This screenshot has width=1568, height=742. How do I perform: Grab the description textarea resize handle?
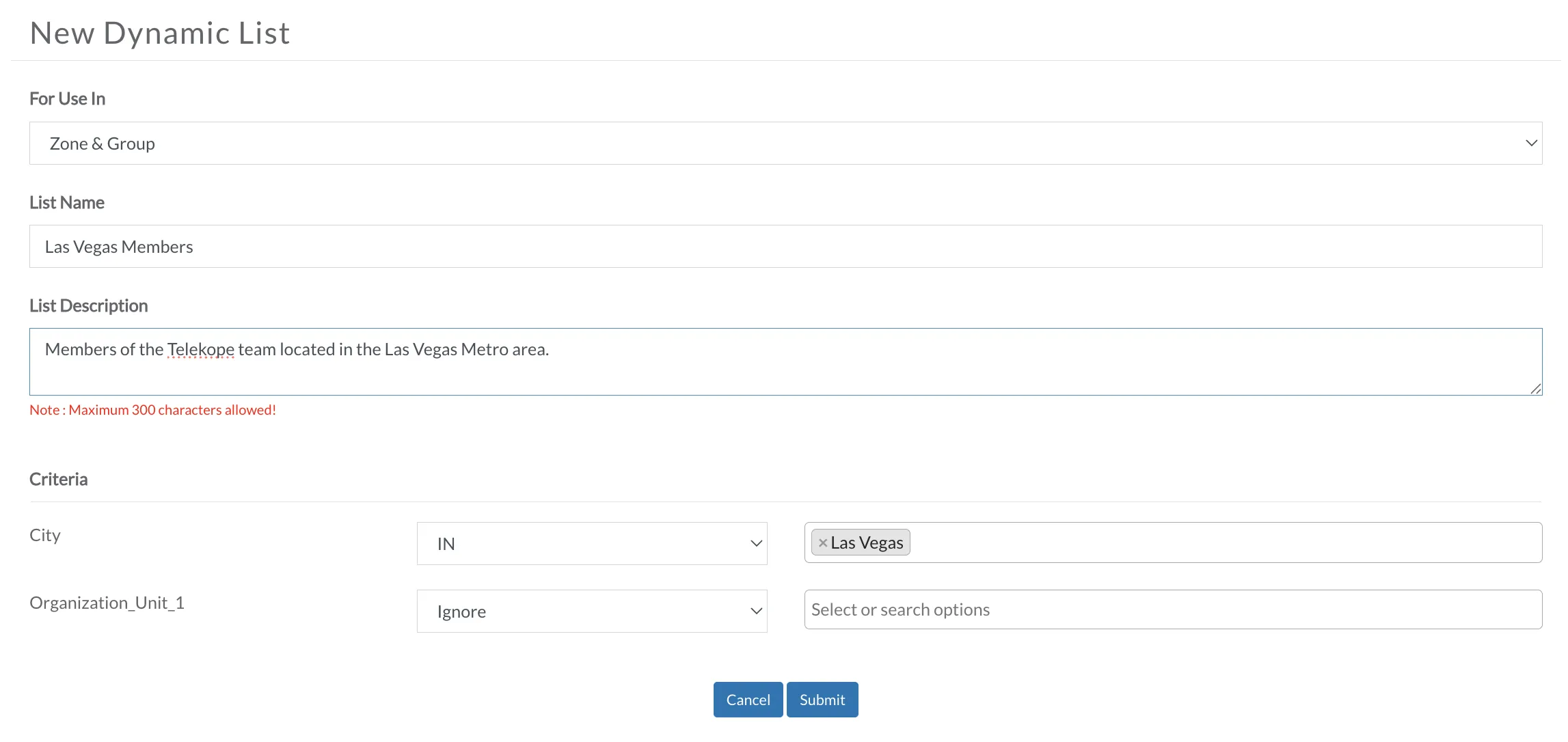(1535, 389)
